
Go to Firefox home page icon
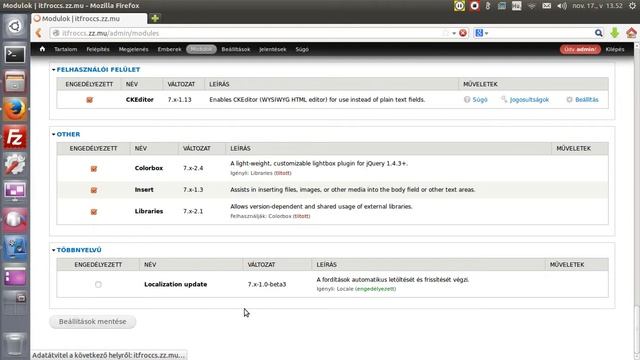coord(631,33)
